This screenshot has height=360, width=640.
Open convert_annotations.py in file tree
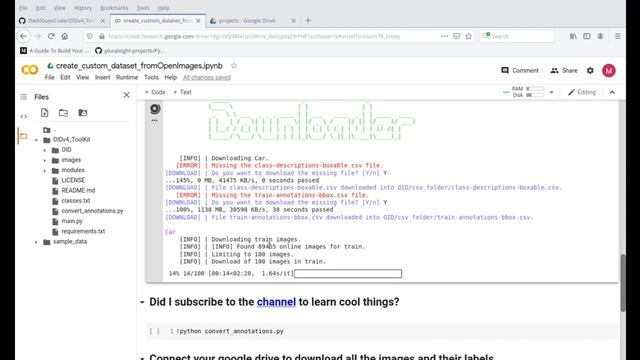92,211
